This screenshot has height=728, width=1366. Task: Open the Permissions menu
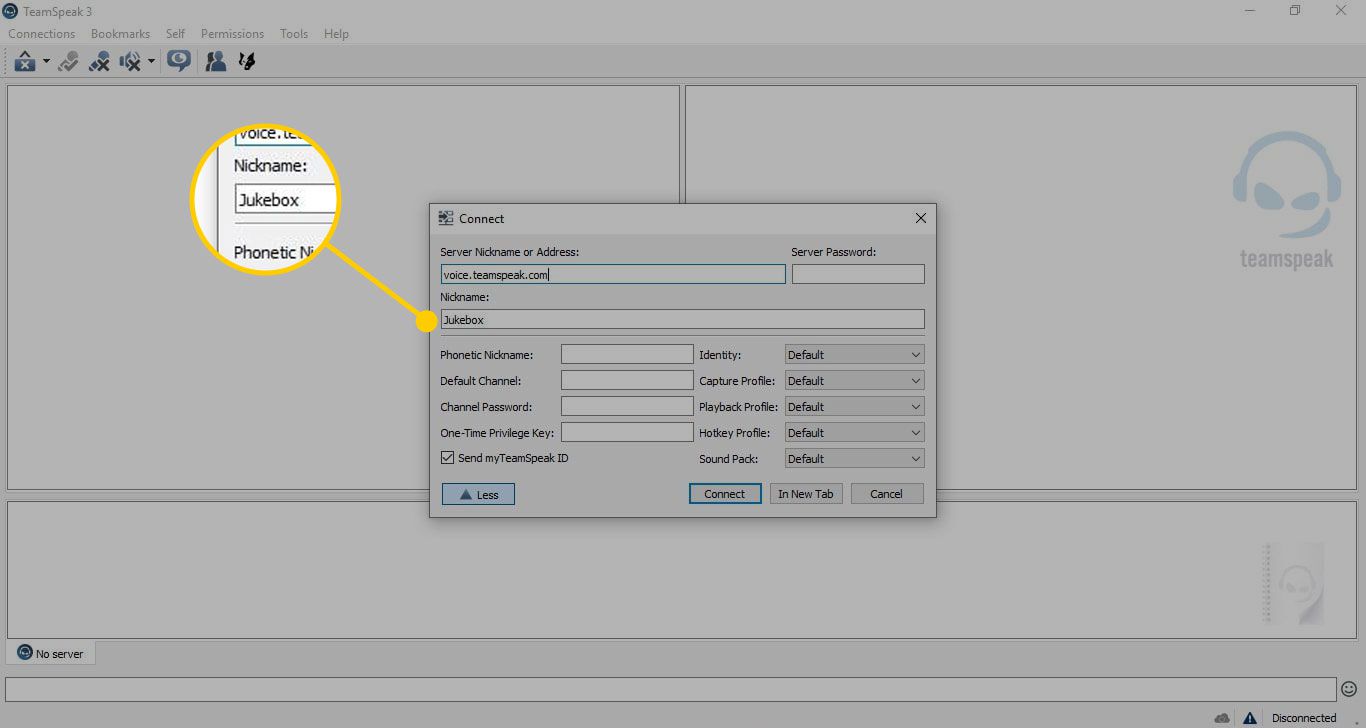click(x=232, y=34)
